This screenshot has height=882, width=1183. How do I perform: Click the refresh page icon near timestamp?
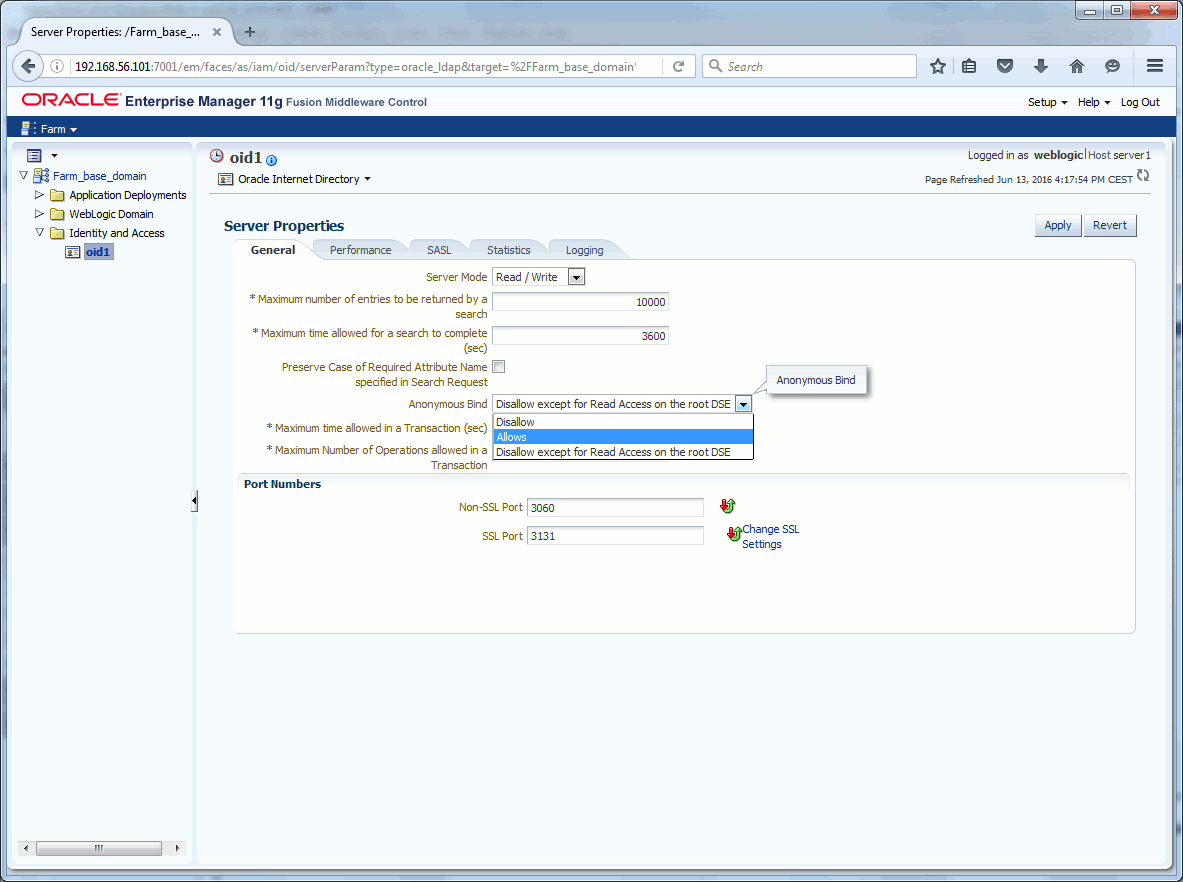click(x=1143, y=176)
